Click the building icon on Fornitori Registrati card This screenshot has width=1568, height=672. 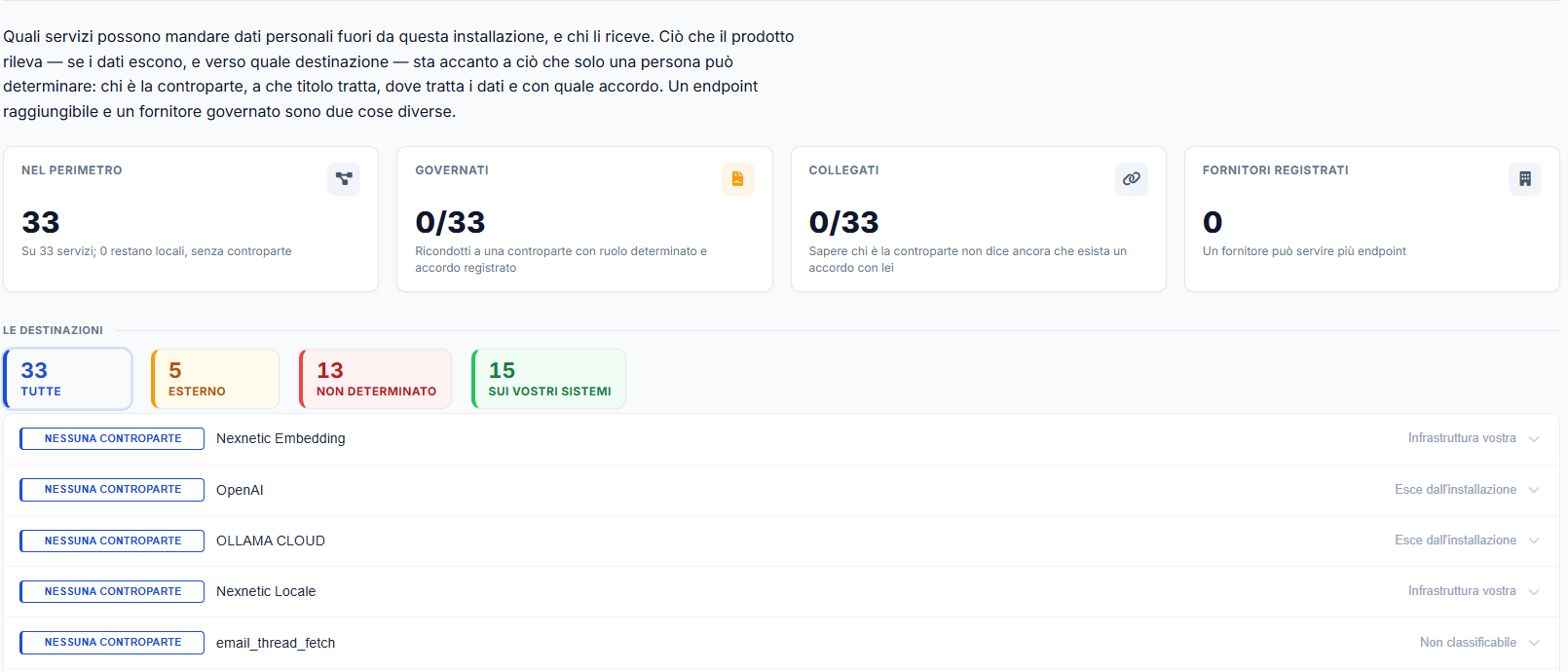tap(1525, 179)
